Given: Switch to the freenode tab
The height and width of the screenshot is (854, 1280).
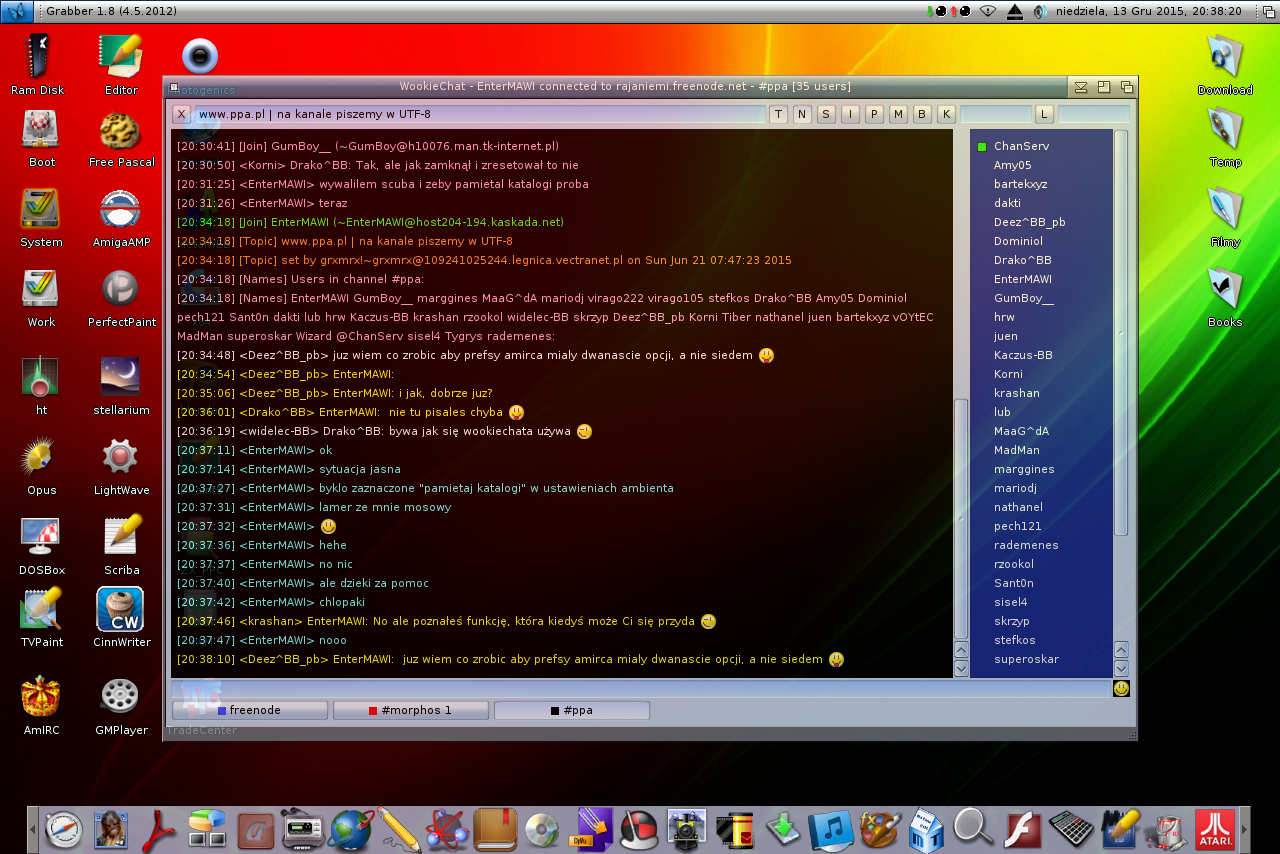Looking at the screenshot, I should click(250, 710).
